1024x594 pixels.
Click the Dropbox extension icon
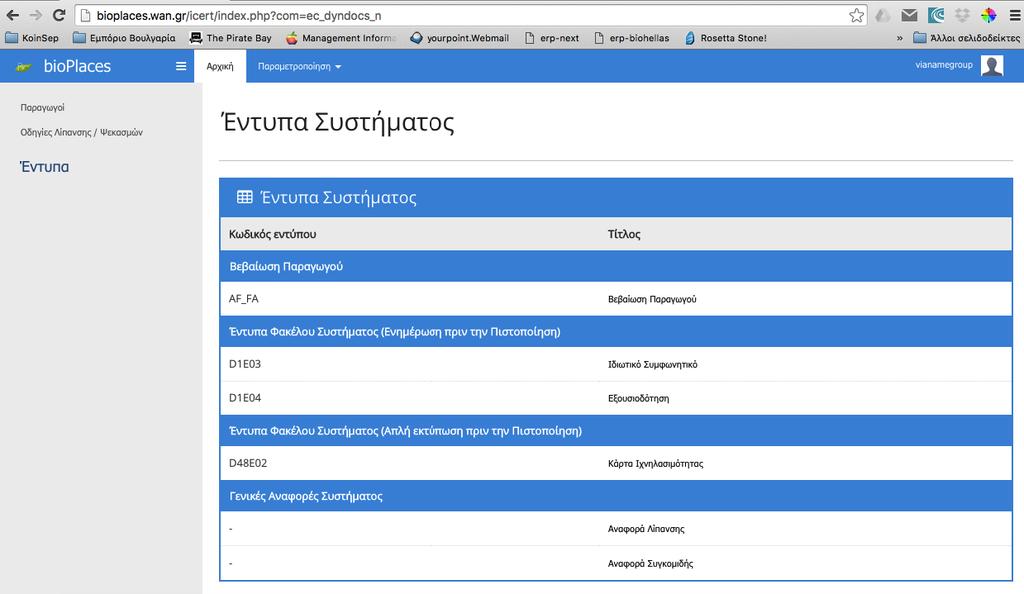click(x=963, y=15)
